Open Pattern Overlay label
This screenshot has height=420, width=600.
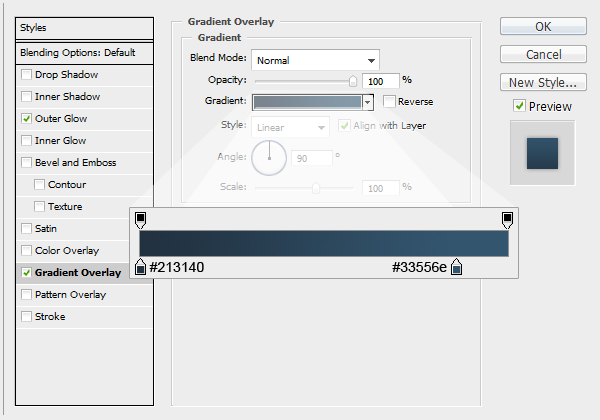70,295
